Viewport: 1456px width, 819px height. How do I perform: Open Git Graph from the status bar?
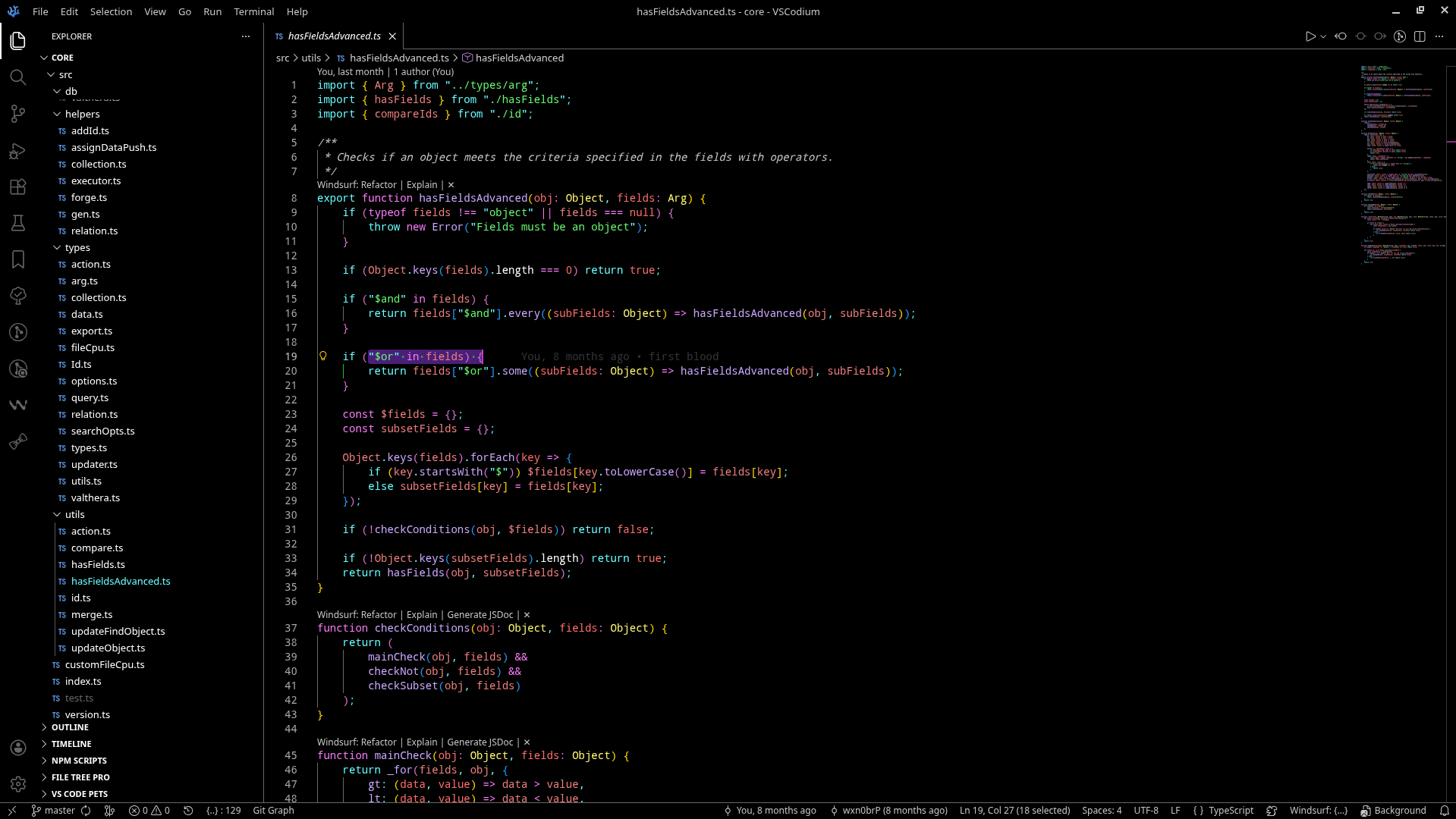point(273,811)
